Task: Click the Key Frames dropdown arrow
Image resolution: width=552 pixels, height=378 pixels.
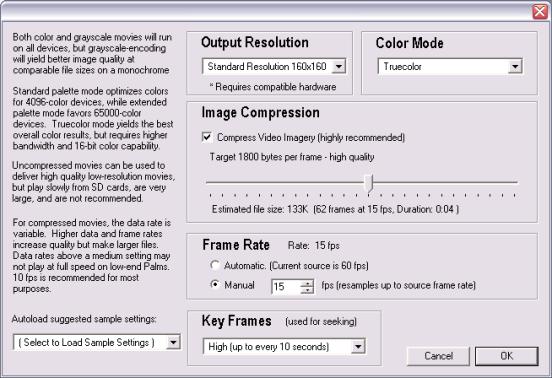Action: [358, 347]
